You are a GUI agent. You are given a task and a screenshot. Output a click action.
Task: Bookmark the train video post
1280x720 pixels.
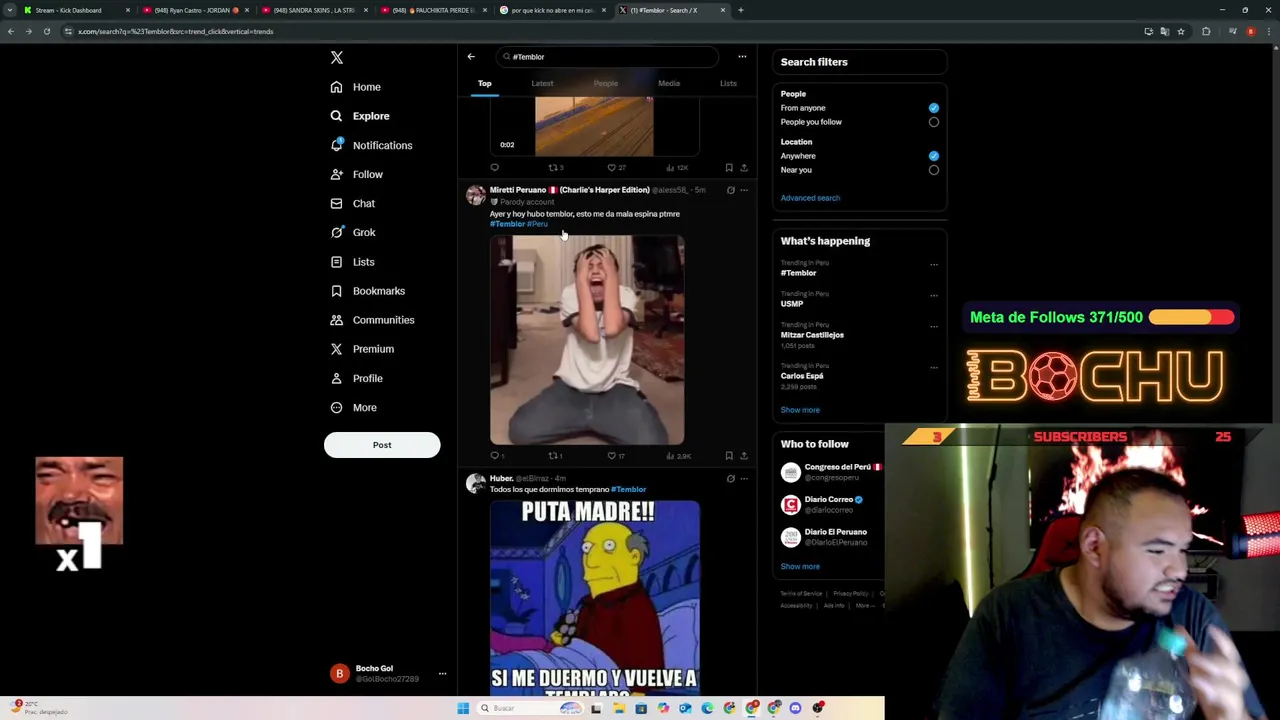coord(729,168)
